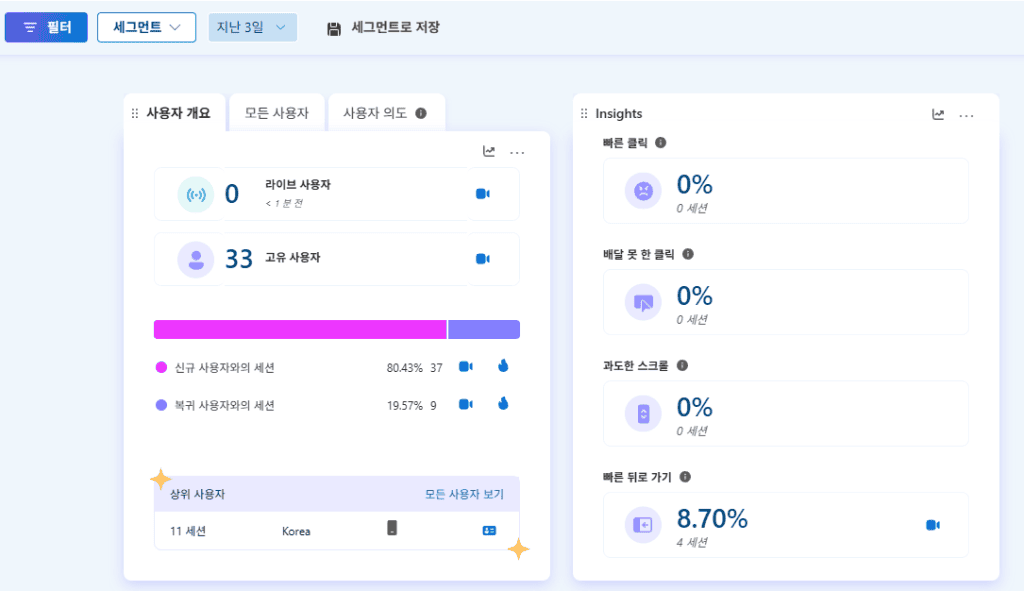Open user profile card icon in Korea row
The width and height of the screenshot is (1024, 591).
point(489,531)
